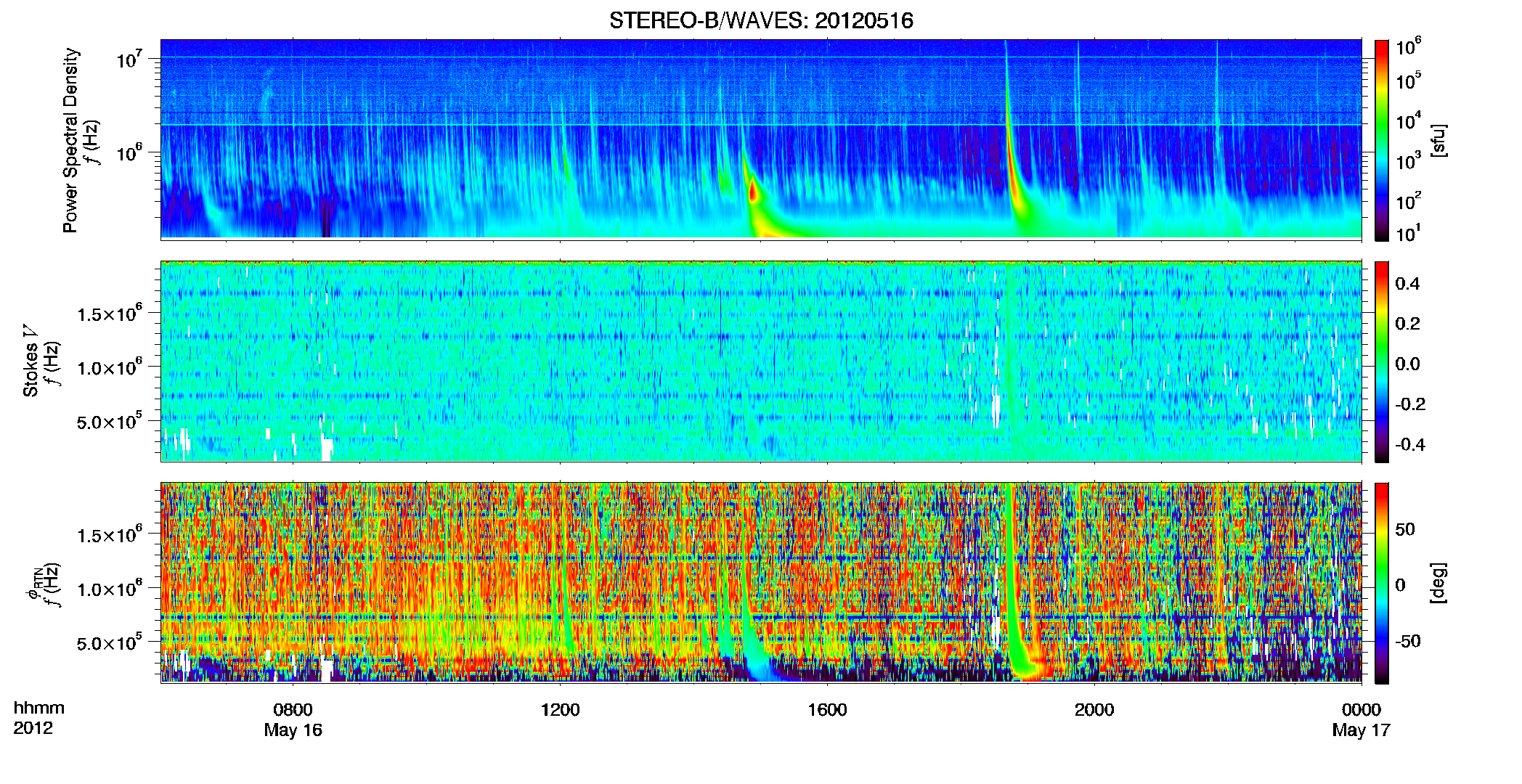Click the '1600' time tick label

point(827,710)
